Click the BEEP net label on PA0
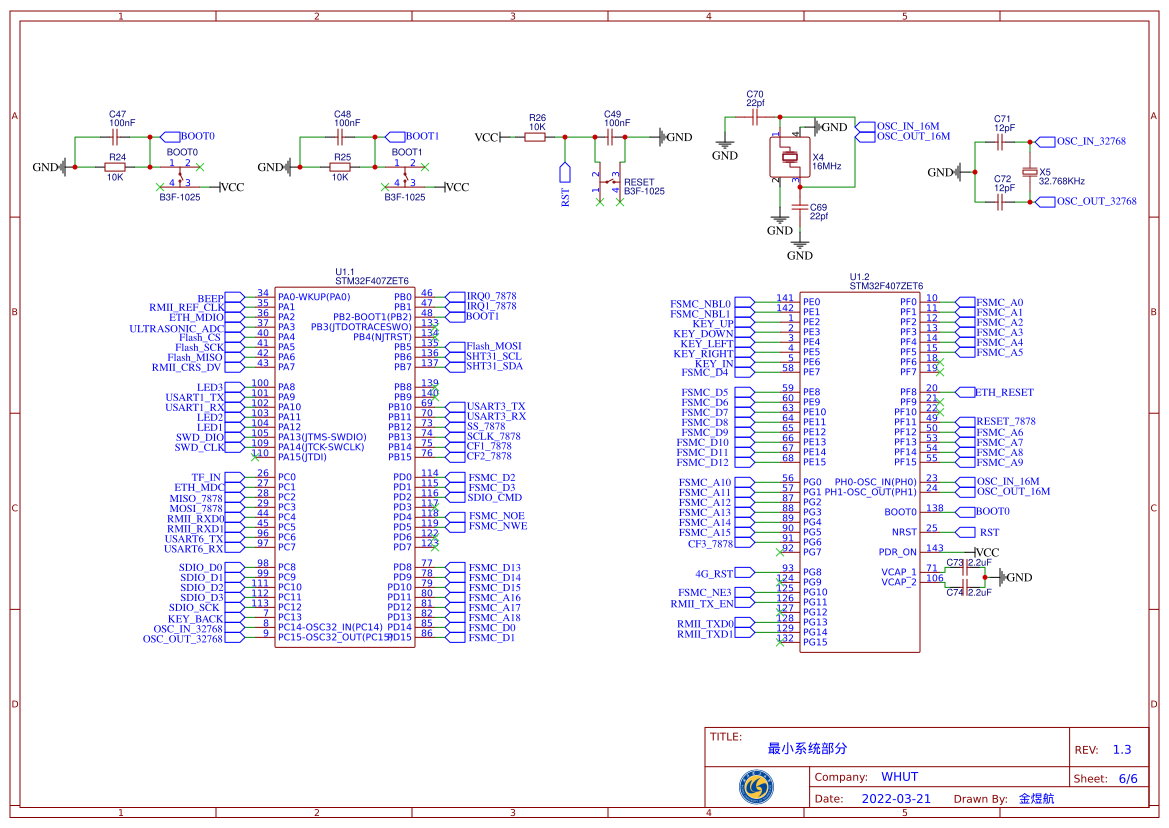Viewport: 1169px width, 828px height. (x=210, y=298)
